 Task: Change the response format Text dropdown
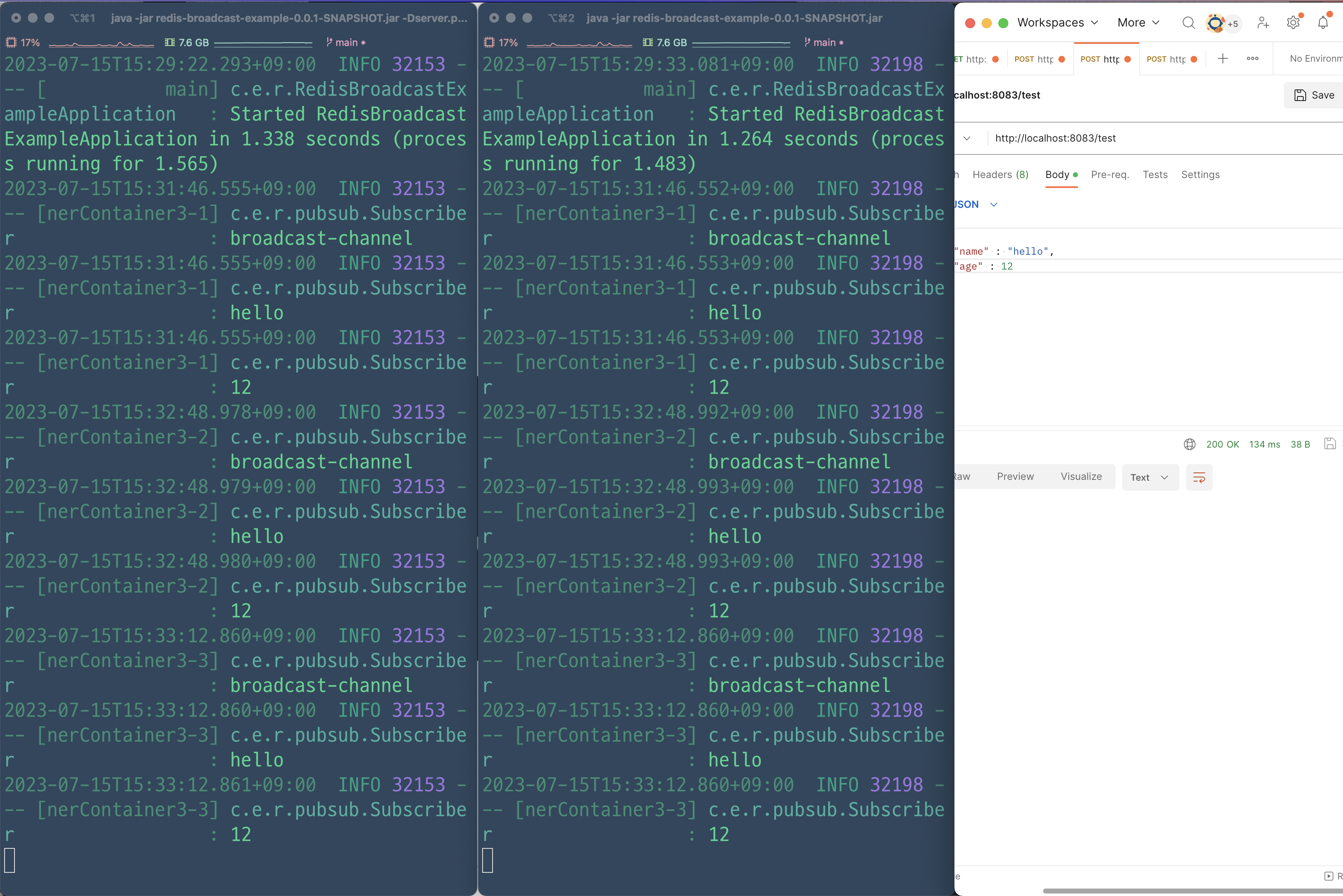point(1150,477)
